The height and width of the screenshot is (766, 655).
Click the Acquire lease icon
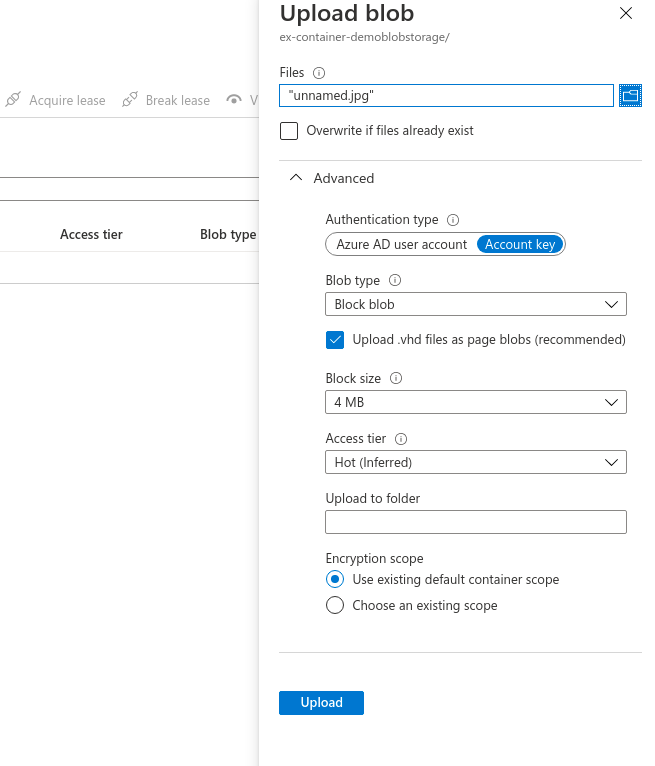coord(13,100)
